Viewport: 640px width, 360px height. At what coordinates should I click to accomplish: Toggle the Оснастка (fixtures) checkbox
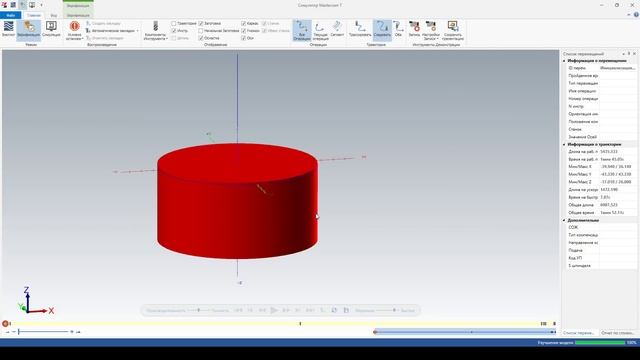201,38
